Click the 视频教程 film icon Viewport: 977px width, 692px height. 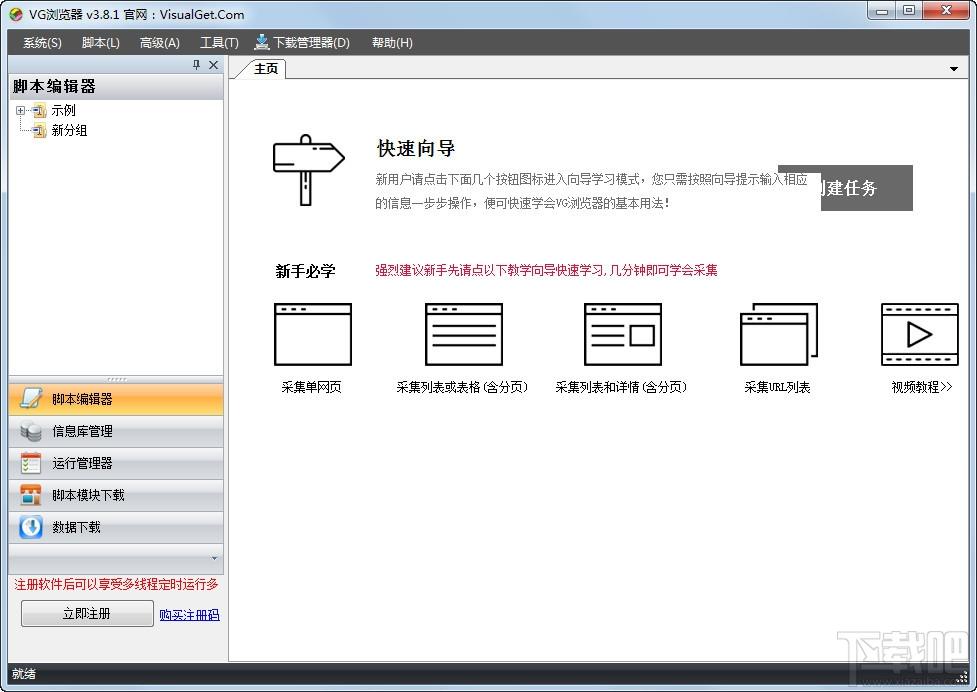(x=920, y=334)
